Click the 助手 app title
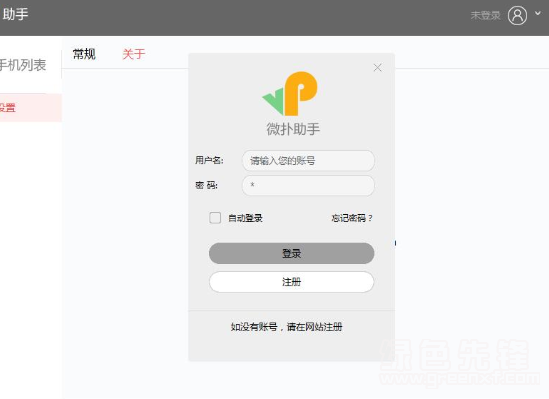Image resolution: width=549 pixels, height=399 pixels. pyautogui.click(x=15, y=14)
